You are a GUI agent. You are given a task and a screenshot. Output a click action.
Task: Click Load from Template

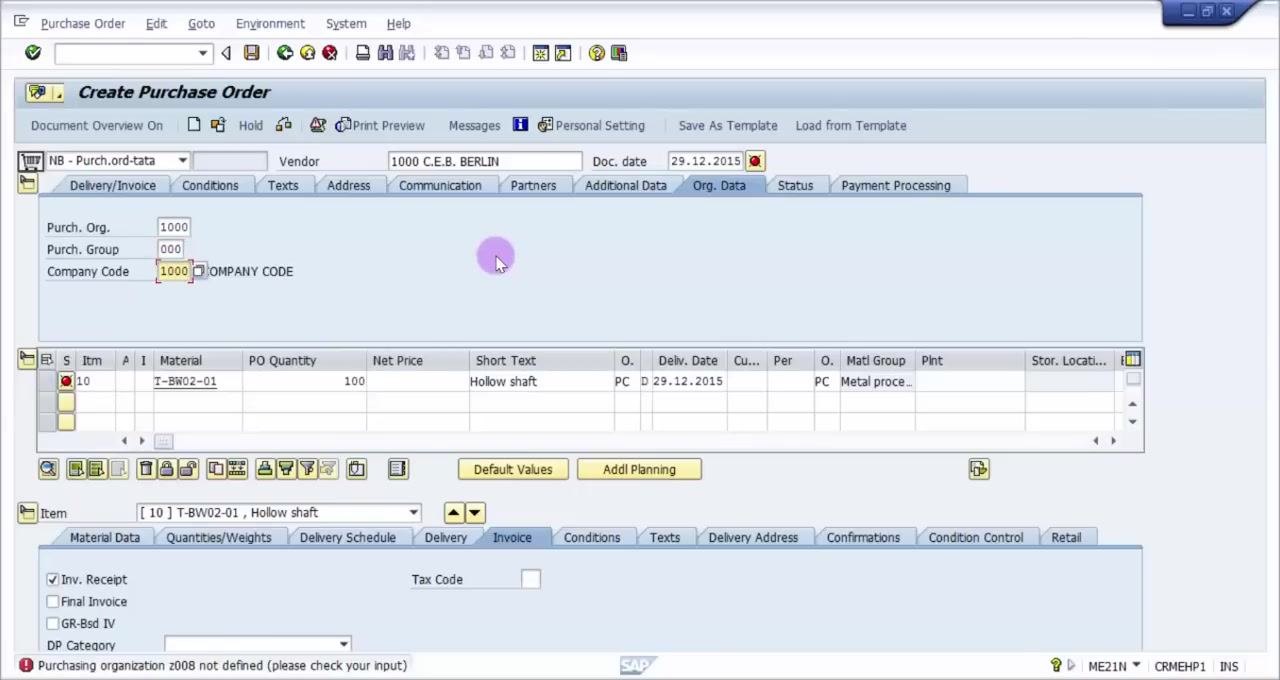(851, 125)
